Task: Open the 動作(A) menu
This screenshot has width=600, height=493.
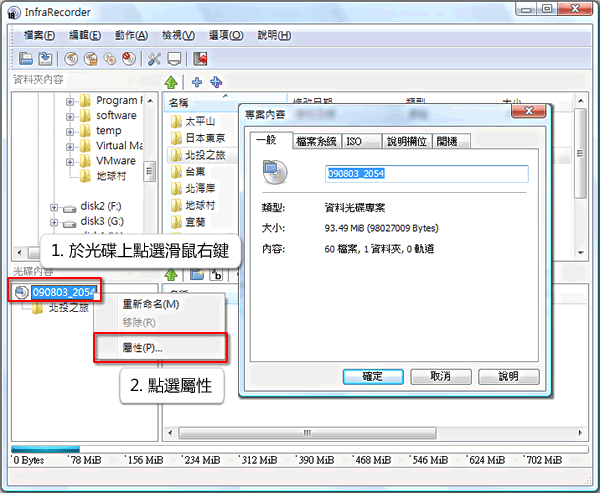Action: pos(132,36)
